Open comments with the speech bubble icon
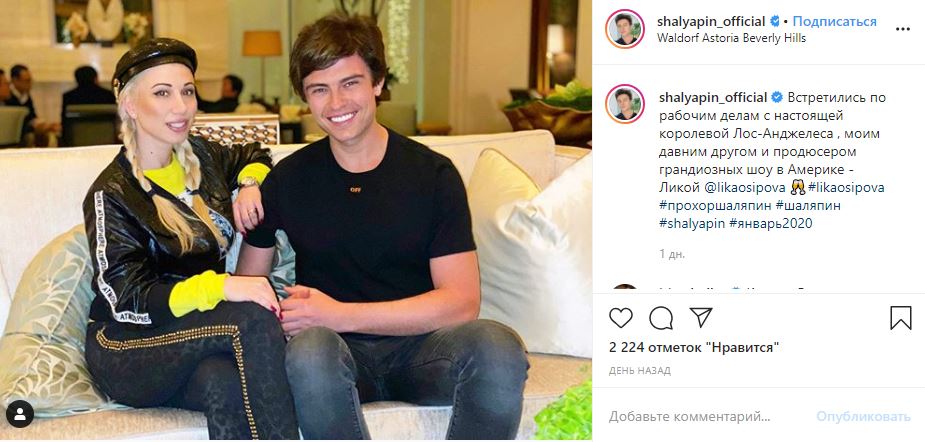Screen dimensions: 925x442 point(661,318)
